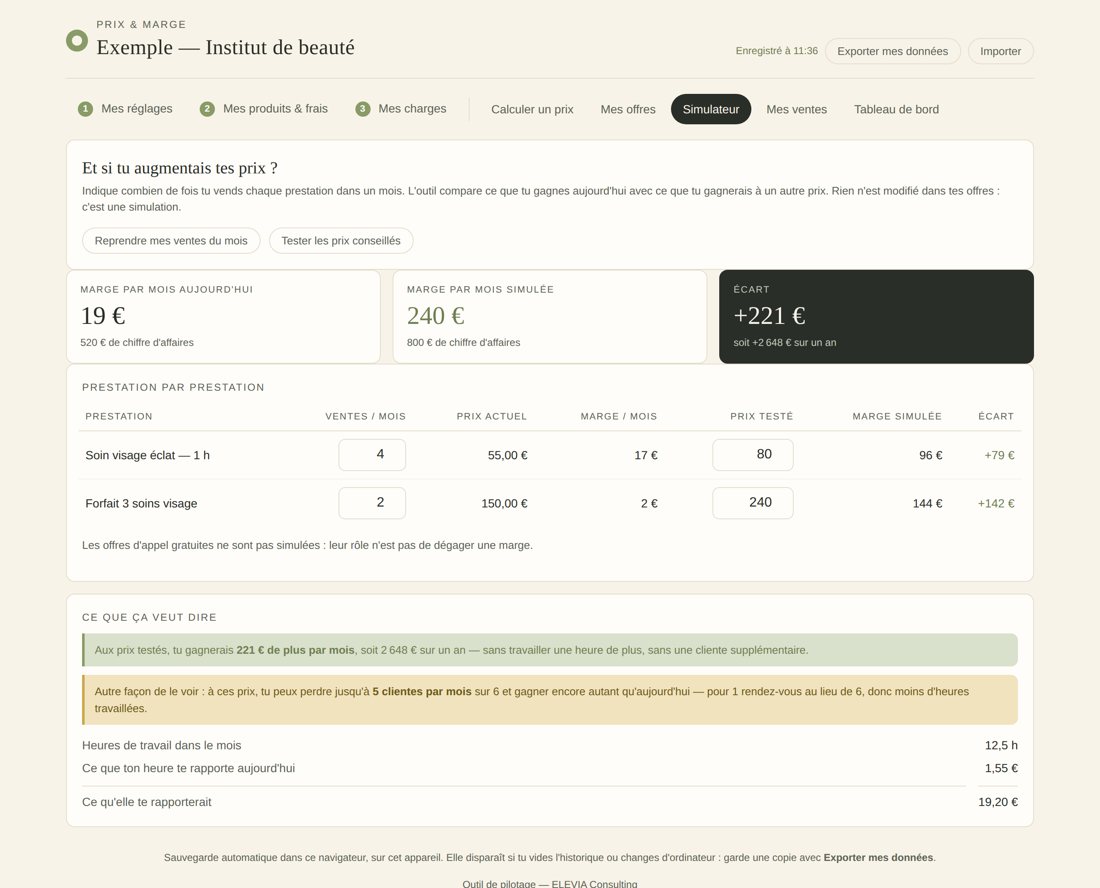The height and width of the screenshot is (888, 1100).
Task: Open the Mes offres tab
Action: tap(628, 109)
